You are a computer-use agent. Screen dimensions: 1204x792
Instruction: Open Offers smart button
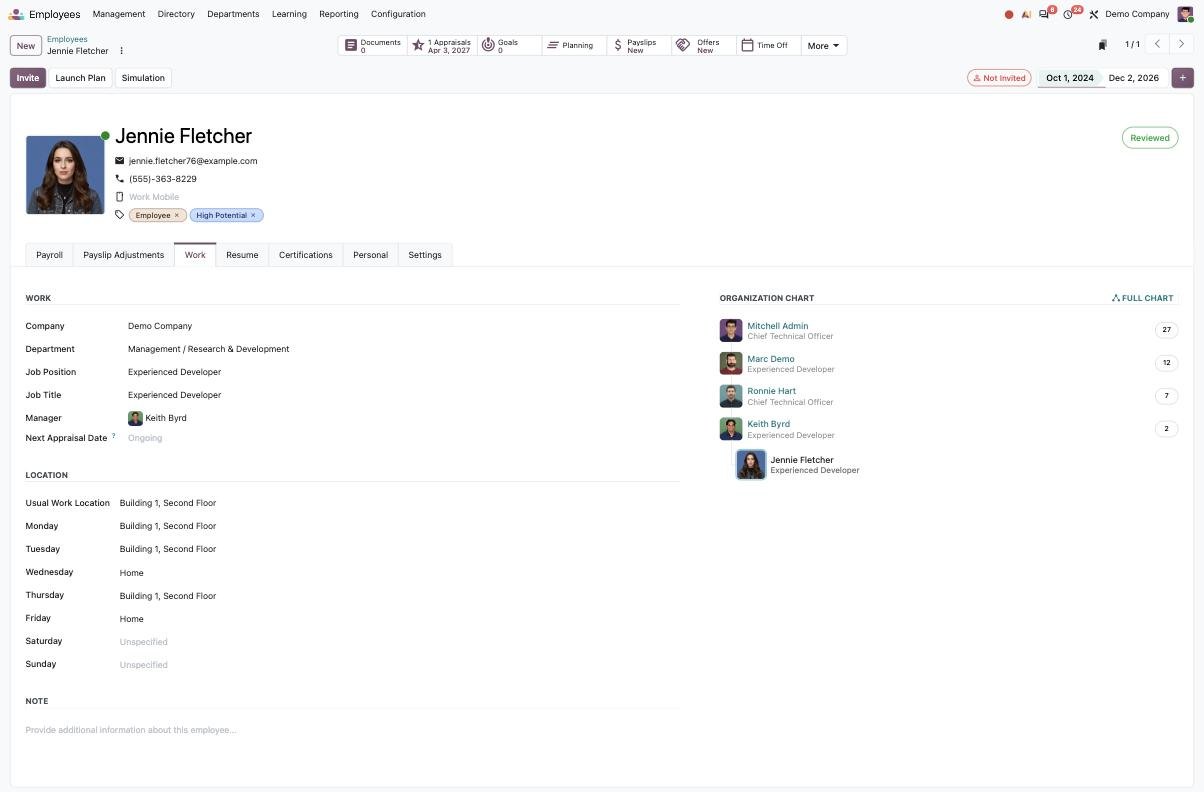704,46
